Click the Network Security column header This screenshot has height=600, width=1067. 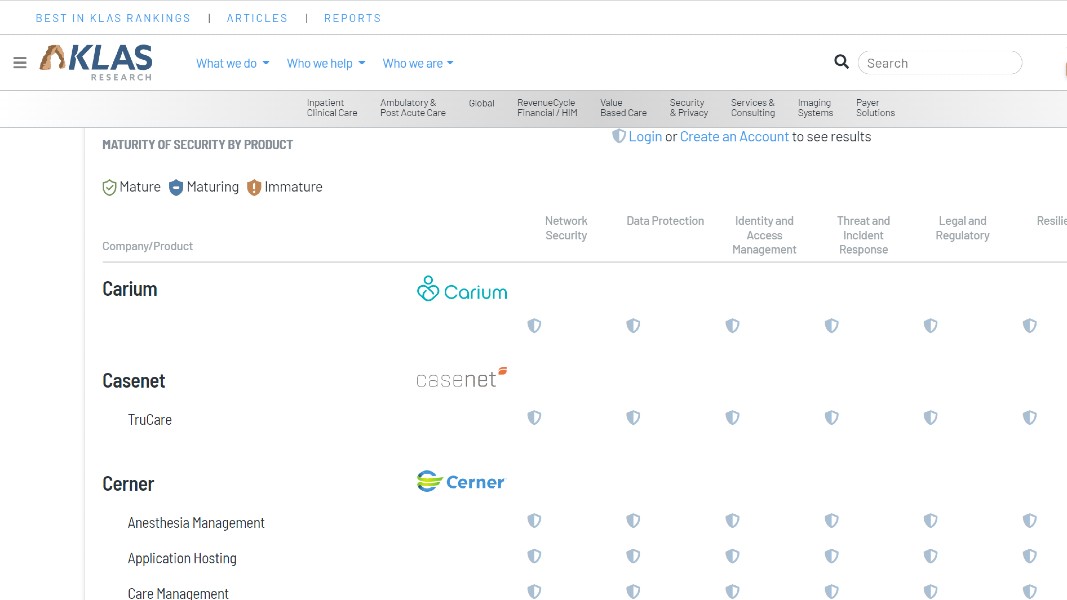coord(566,228)
